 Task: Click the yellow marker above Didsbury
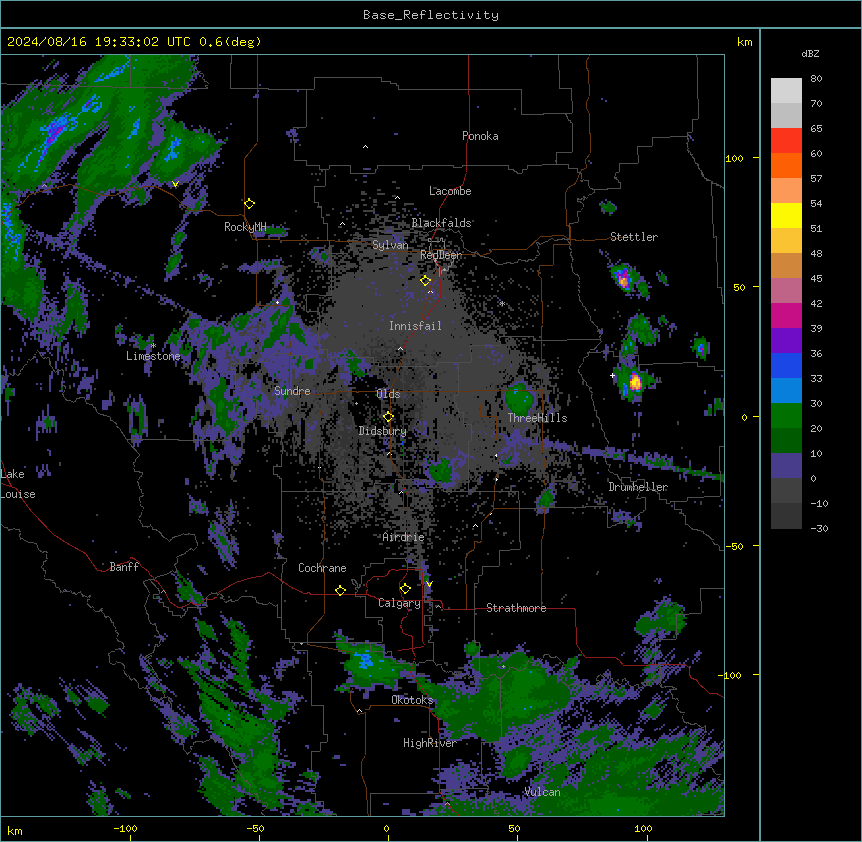pyautogui.click(x=388, y=417)
